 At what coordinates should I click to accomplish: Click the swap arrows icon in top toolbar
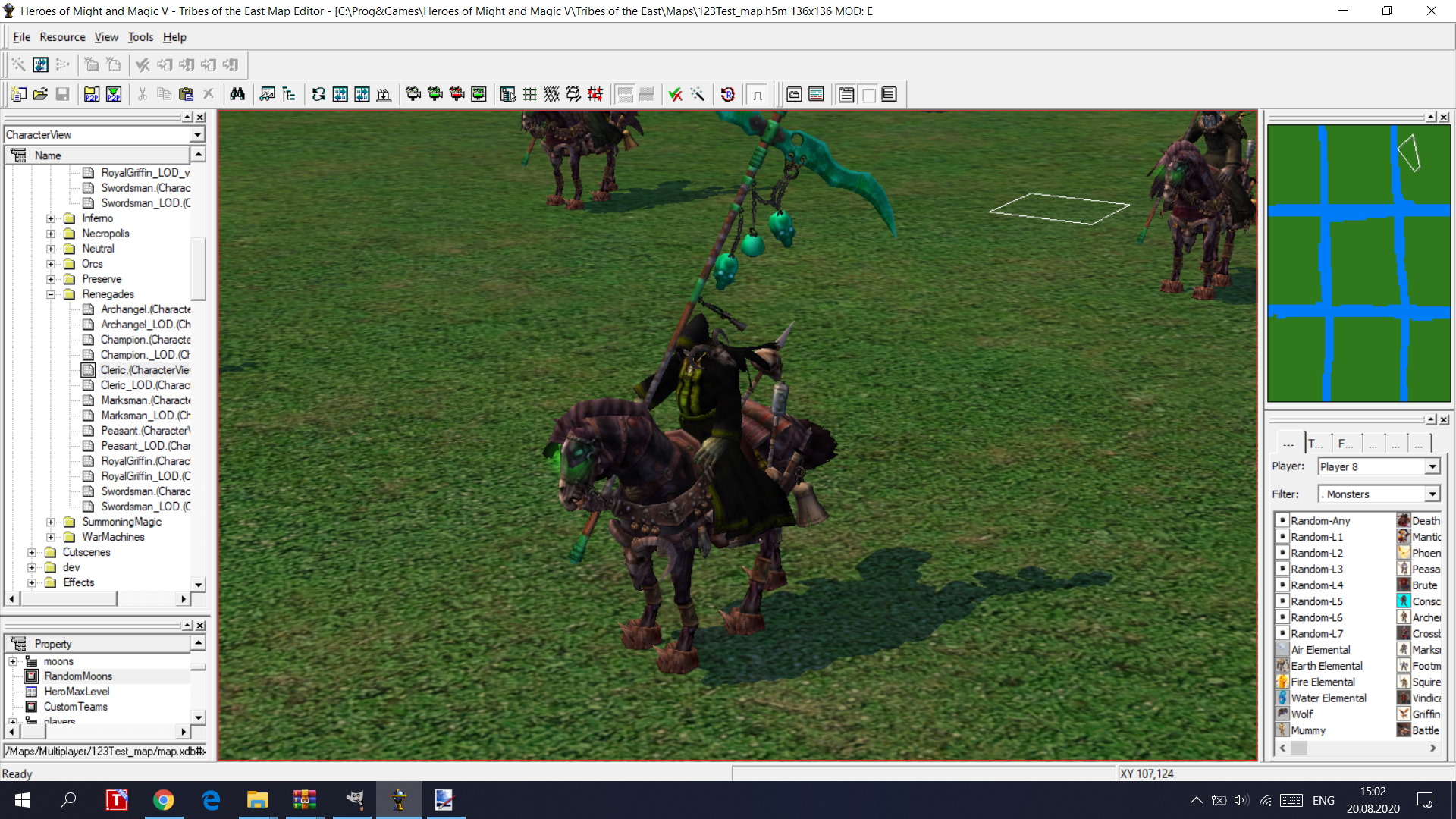[41, 65]
